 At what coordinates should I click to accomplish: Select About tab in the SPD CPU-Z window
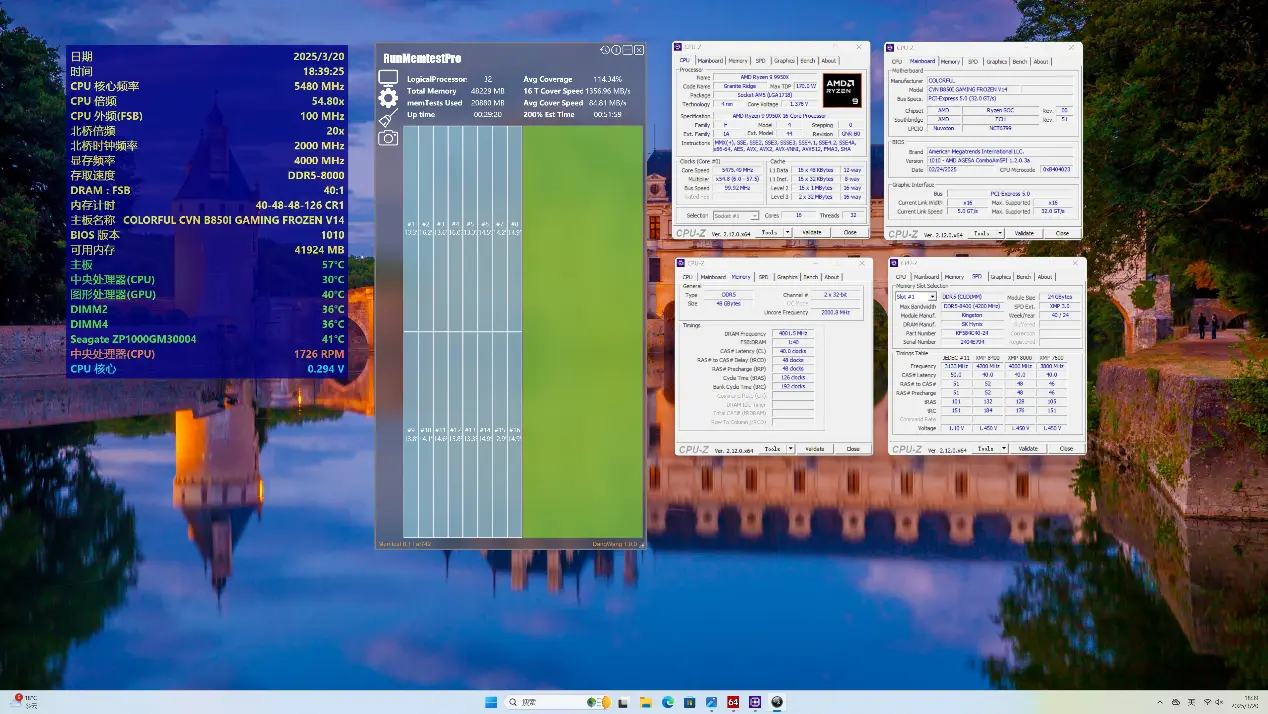pos(1045,277)
